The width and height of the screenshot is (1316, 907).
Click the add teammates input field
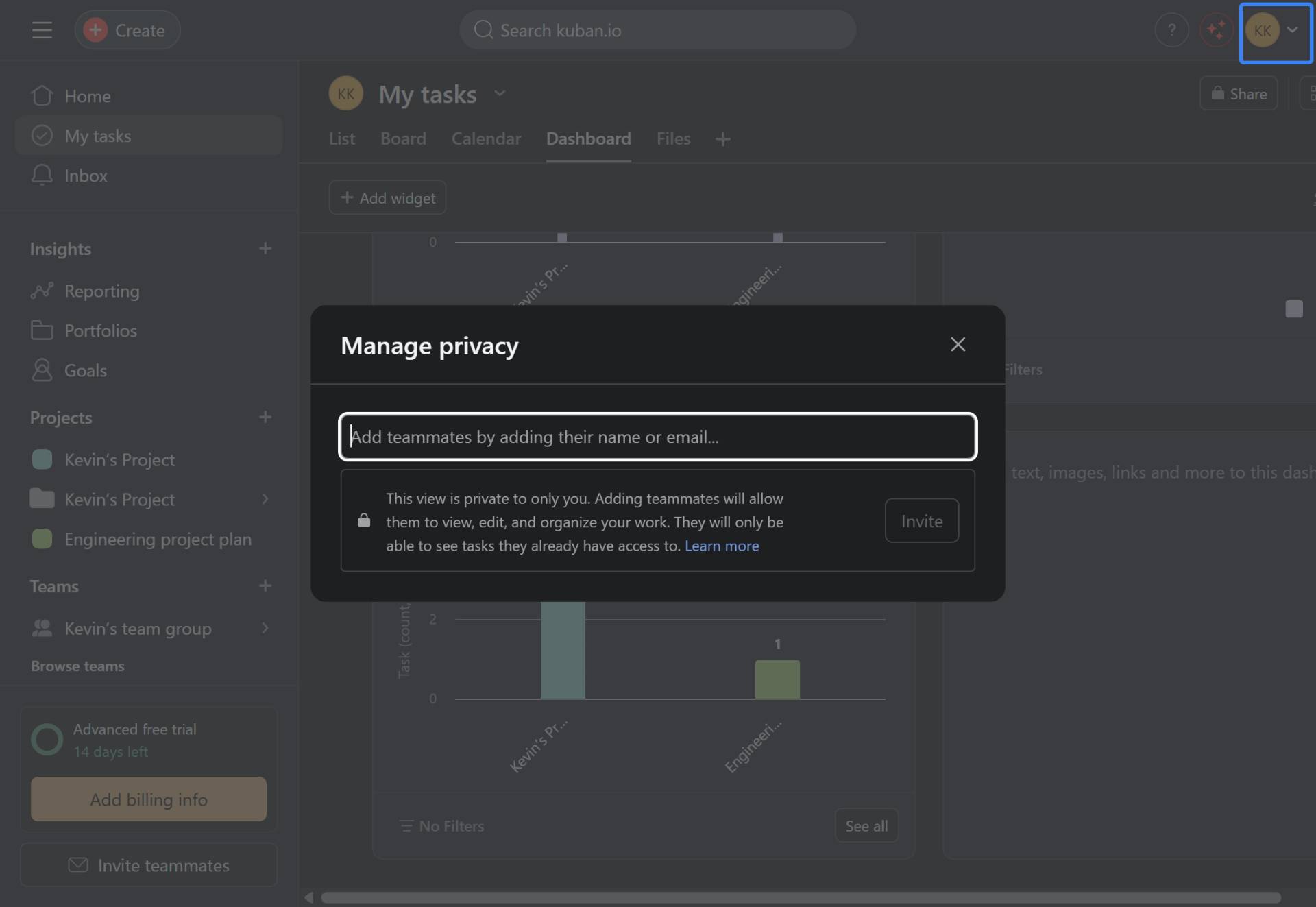coord(657,437)
